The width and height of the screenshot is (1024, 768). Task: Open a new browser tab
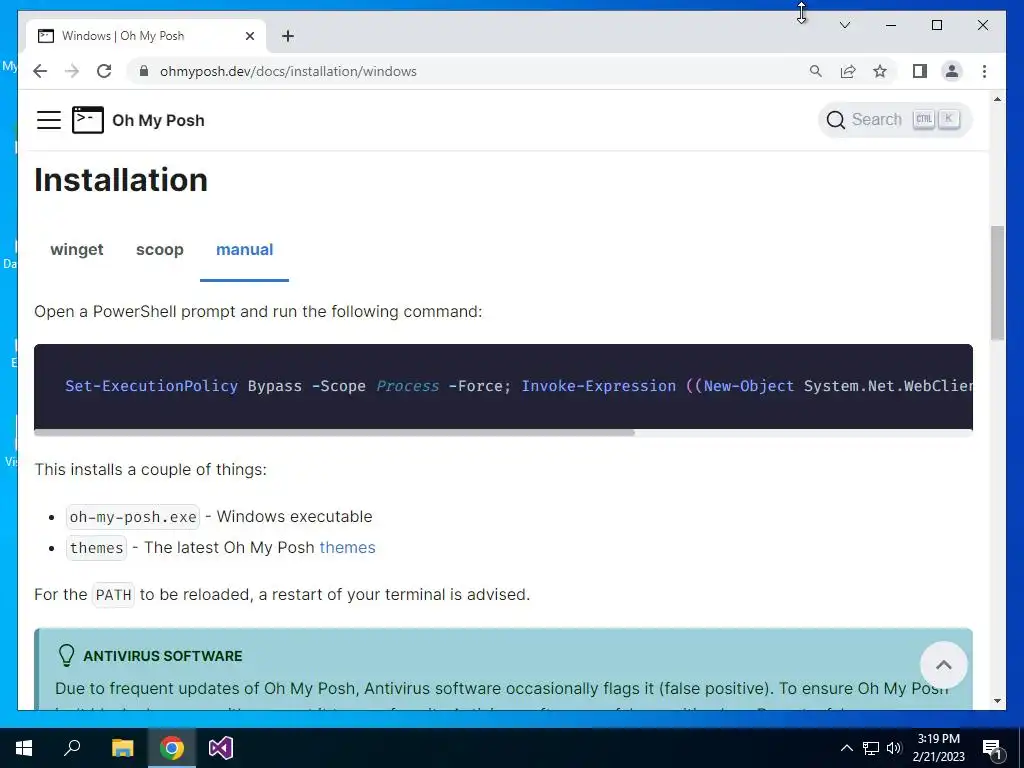(x=288, y=36)
